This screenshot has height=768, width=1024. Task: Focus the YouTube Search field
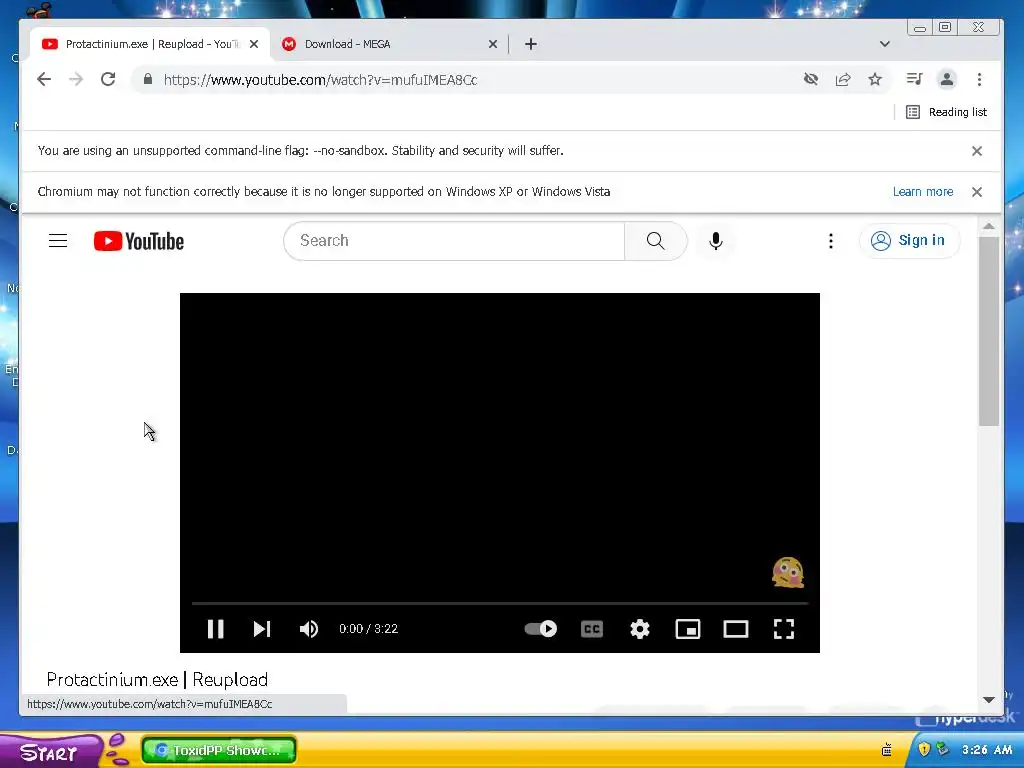454,240
